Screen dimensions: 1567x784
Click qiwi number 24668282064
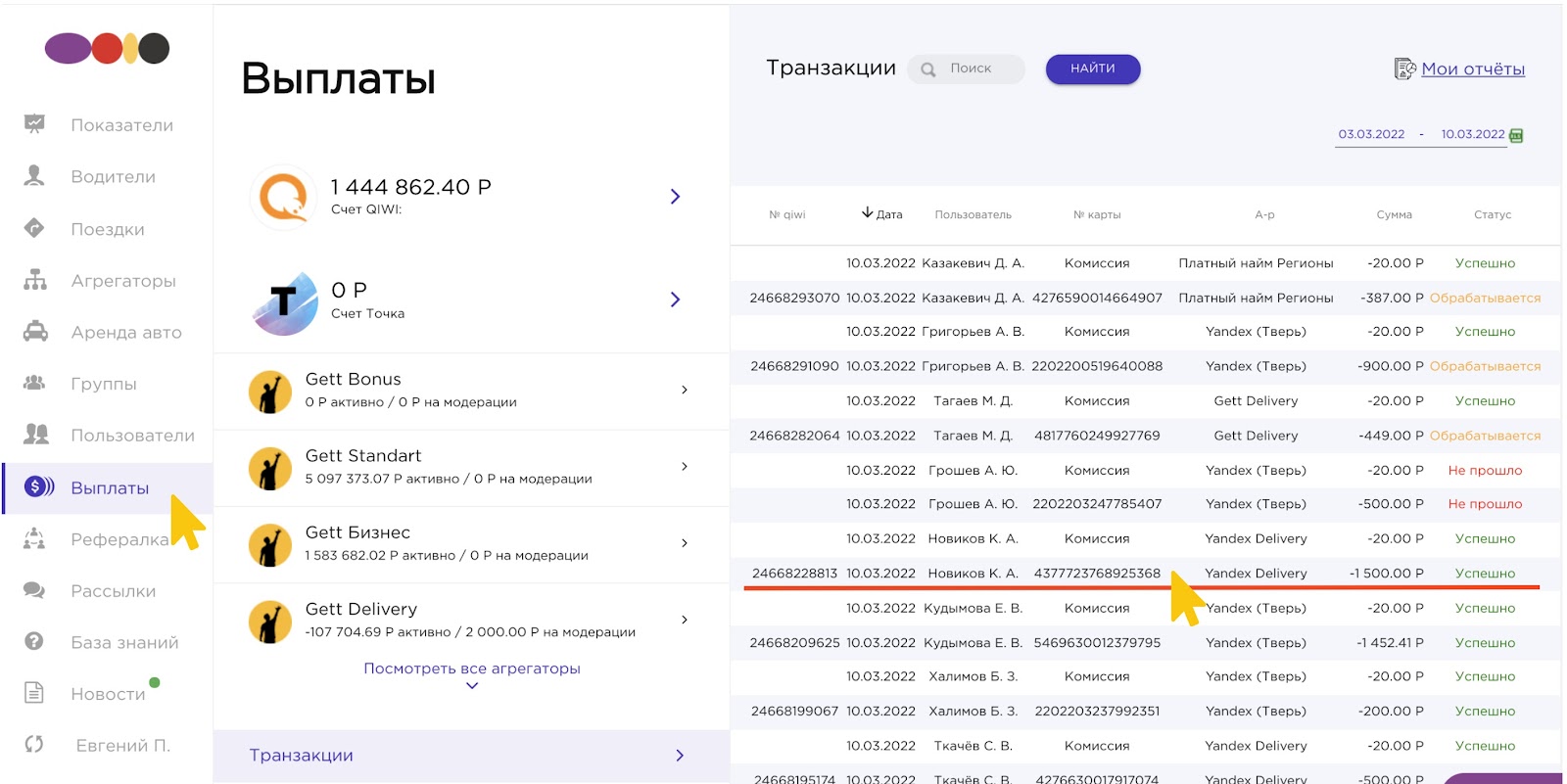pos(794,436)
